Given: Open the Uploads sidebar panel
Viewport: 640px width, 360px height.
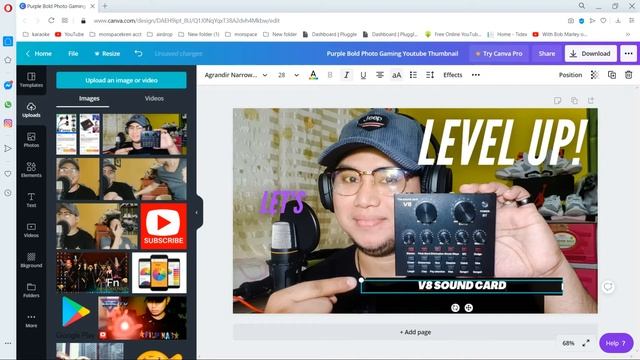Looking at the screenshot, I should tap(31, 110).
